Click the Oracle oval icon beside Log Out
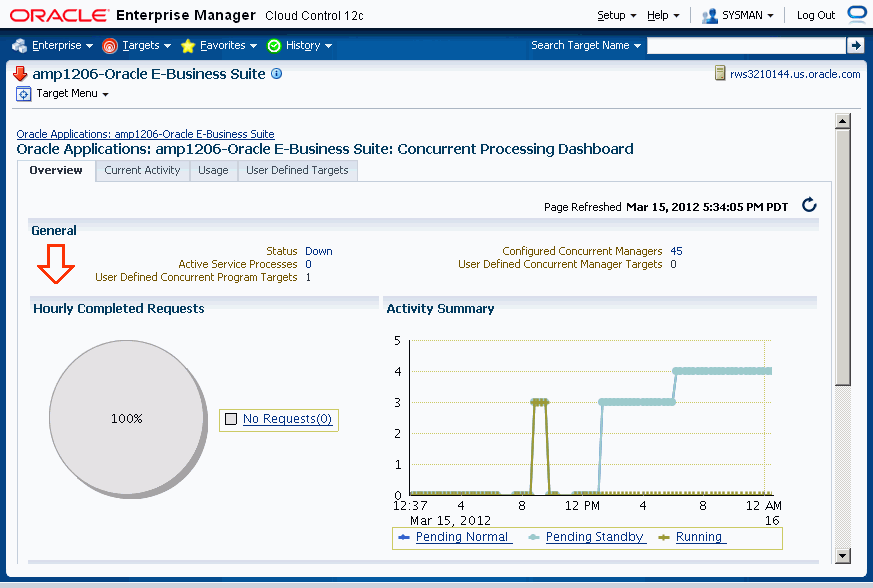The image size is (873, 588). click(x=857, y=14)
